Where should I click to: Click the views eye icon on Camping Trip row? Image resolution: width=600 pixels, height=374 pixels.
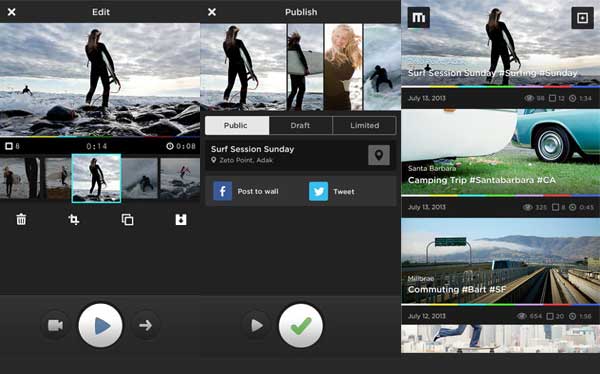pyautogui.click(x=528, y=207)
